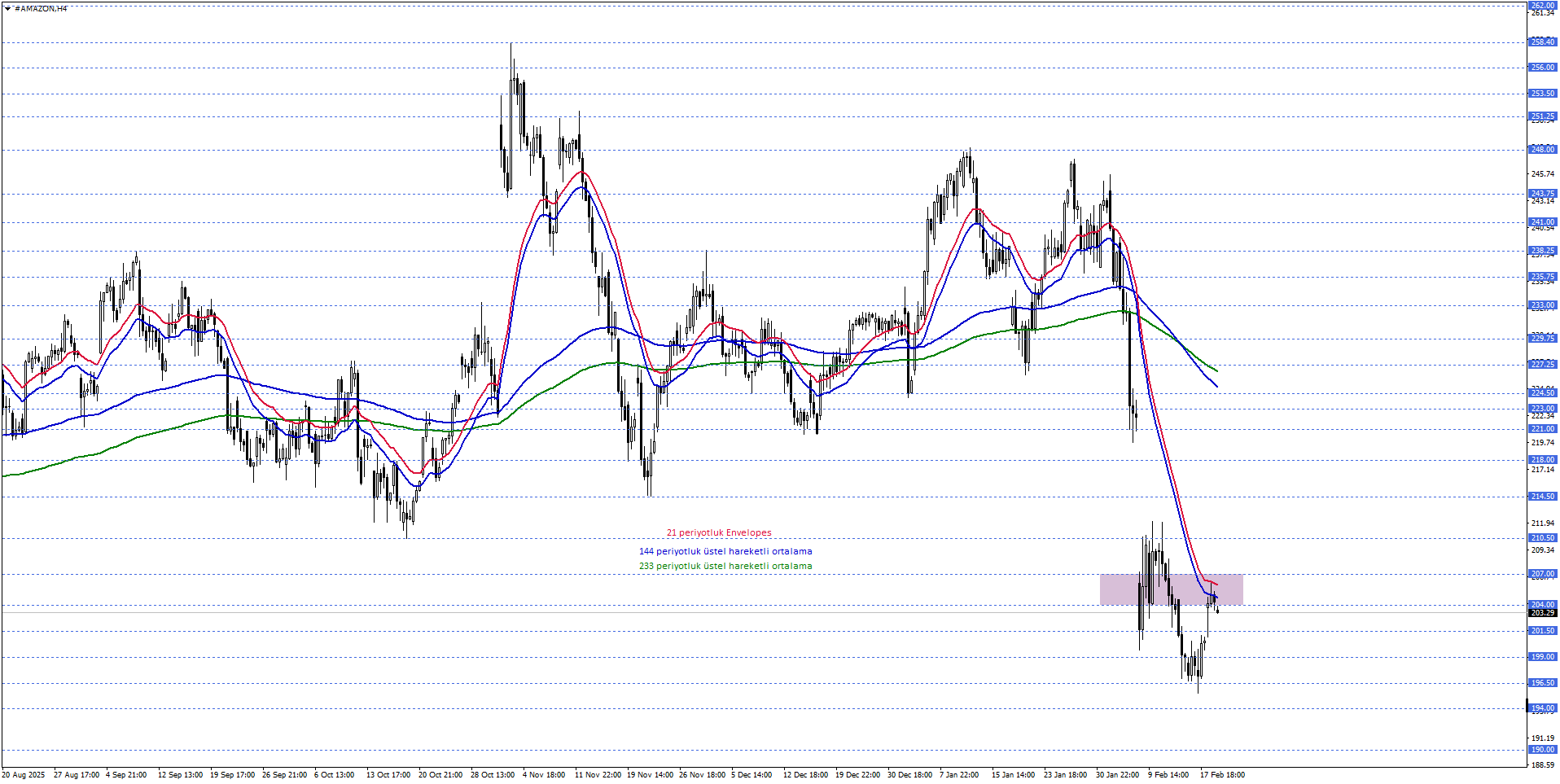
Task: Open the one-click trading arrow beside #AMAZON
Action: click(x=7, y=9)
